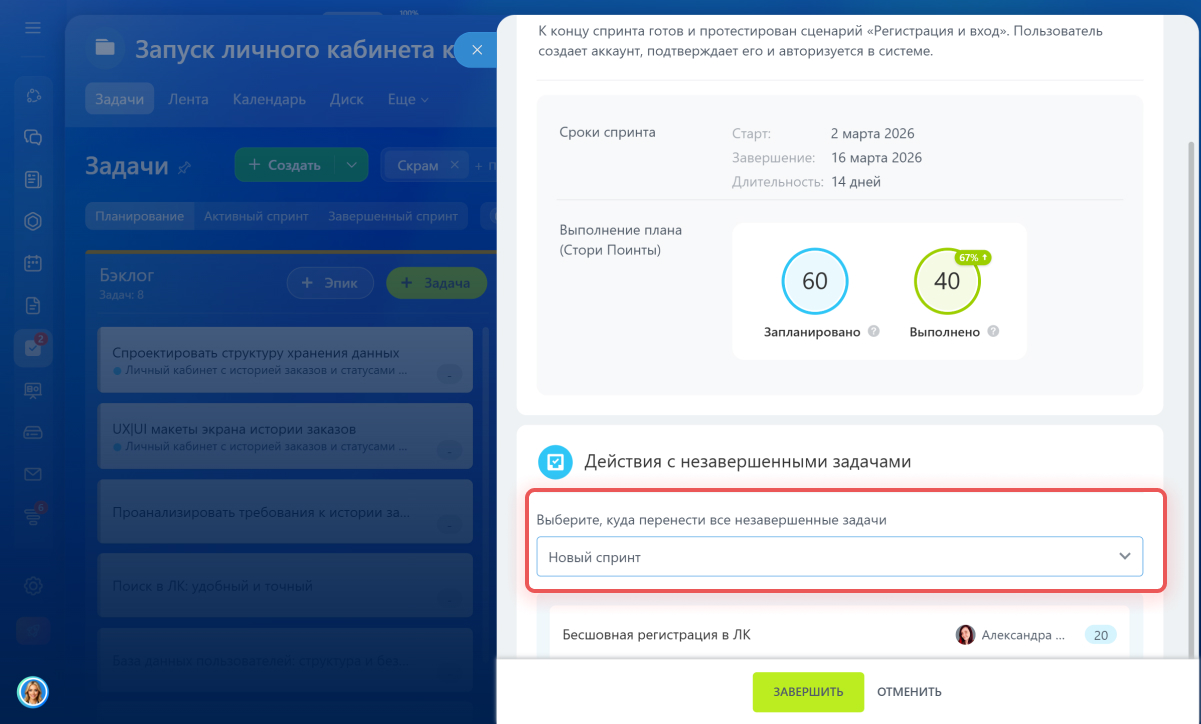Open the mail envelope sidebar icon

tap(33, 474)
